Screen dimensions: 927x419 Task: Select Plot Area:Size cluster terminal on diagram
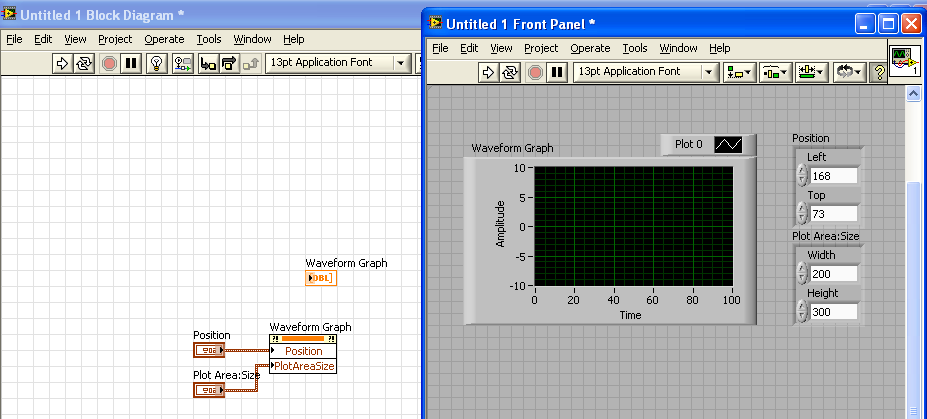[x=209, y=390]
